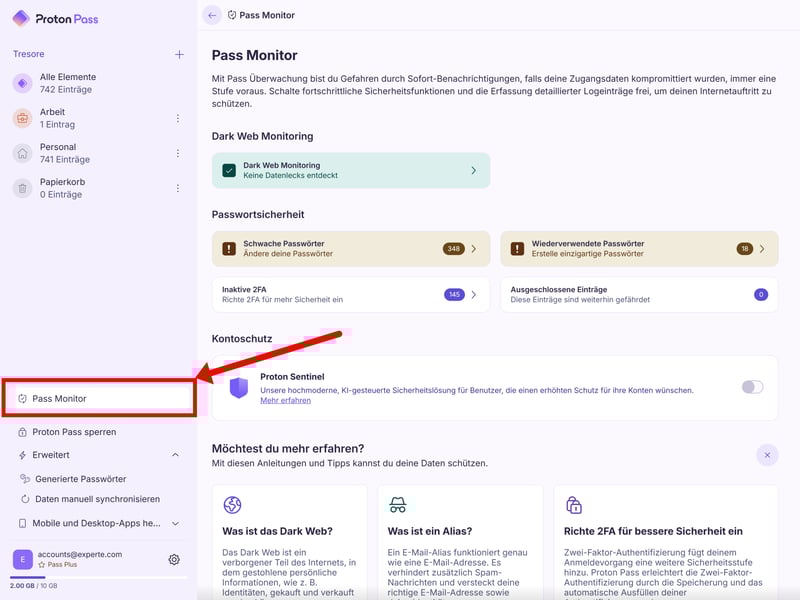The width and height of the screenshot is (800, 600).
Task: Open the settings gear icon
Action: click(174, 560)
